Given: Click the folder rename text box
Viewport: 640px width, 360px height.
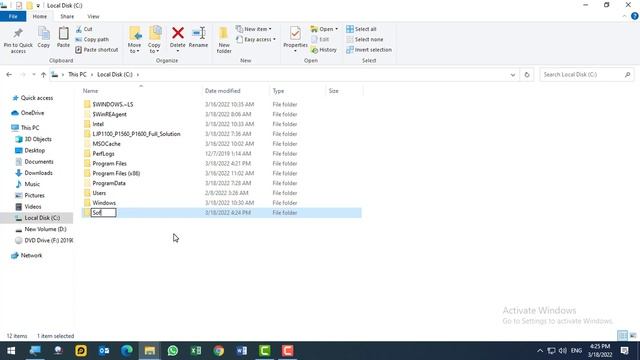Looking at the screenshot, I should coord(104,213).
